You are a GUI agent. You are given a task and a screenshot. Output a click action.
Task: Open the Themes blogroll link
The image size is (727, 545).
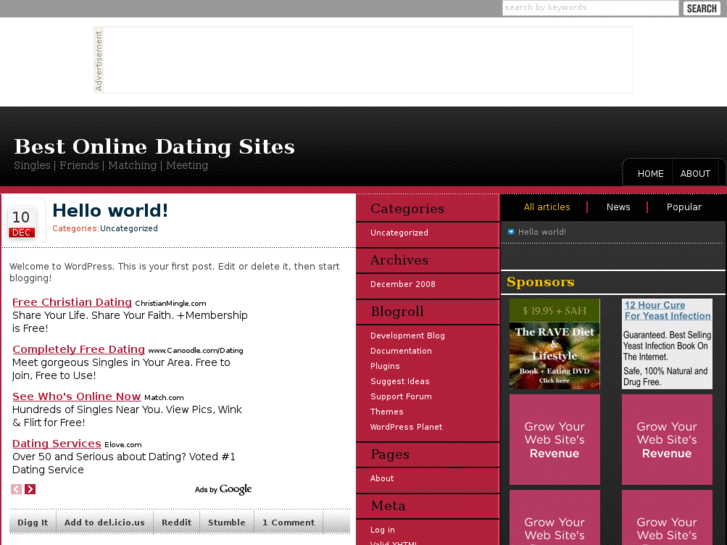387,412
